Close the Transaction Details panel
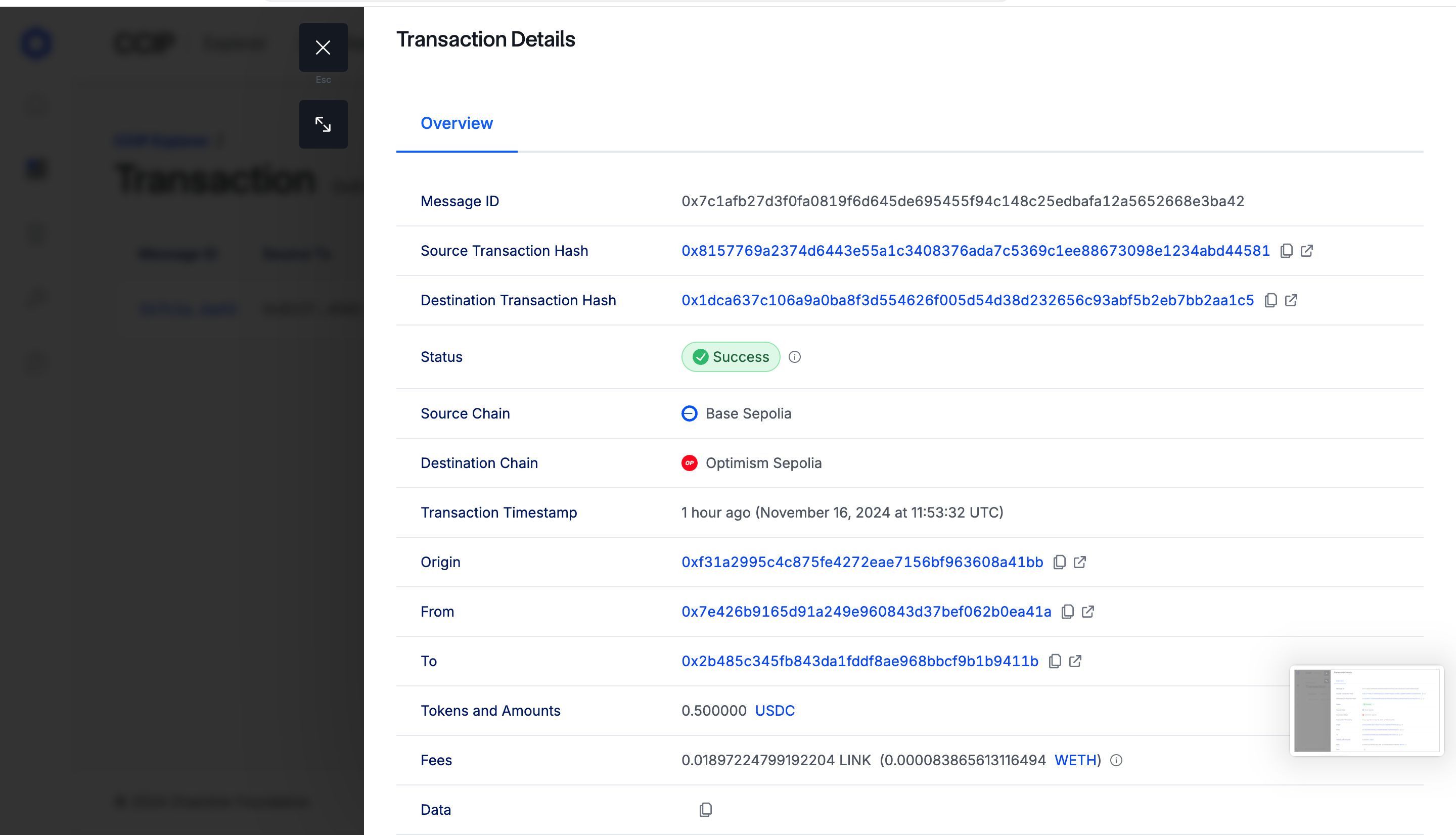1456x835 pixels. 323,48
